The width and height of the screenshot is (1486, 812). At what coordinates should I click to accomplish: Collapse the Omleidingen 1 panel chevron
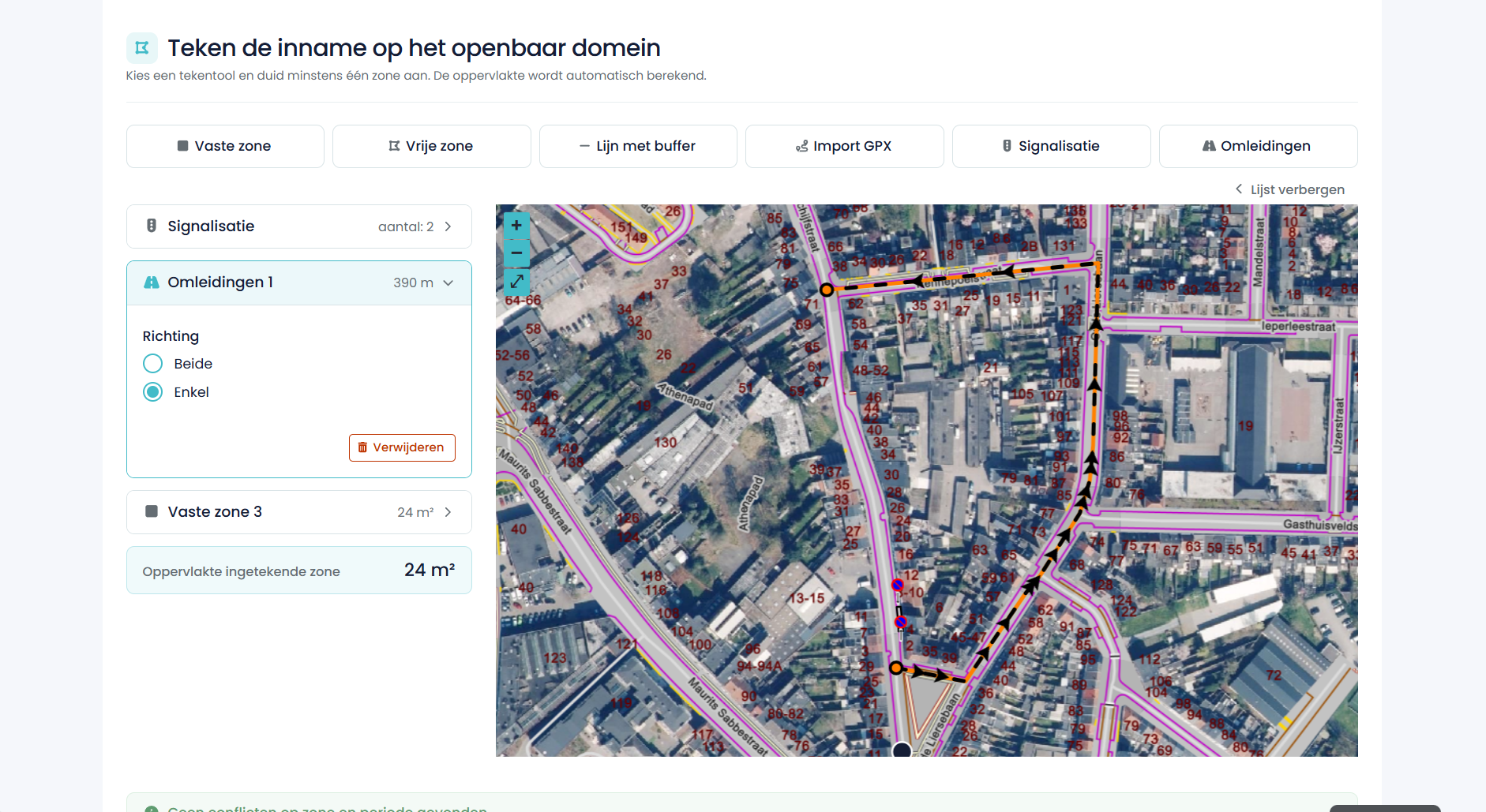[x=448, y=283]
